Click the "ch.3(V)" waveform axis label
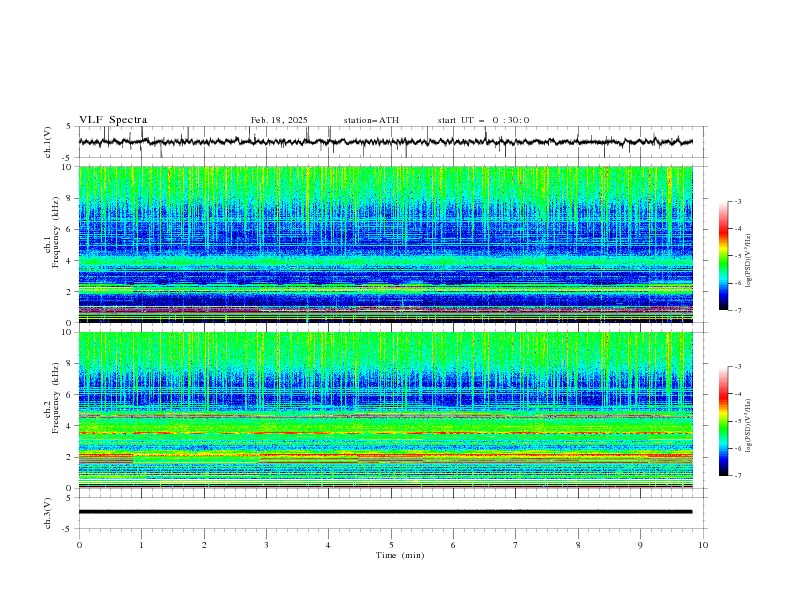Screen dimensions: 792x612 [x=48, y=513]
